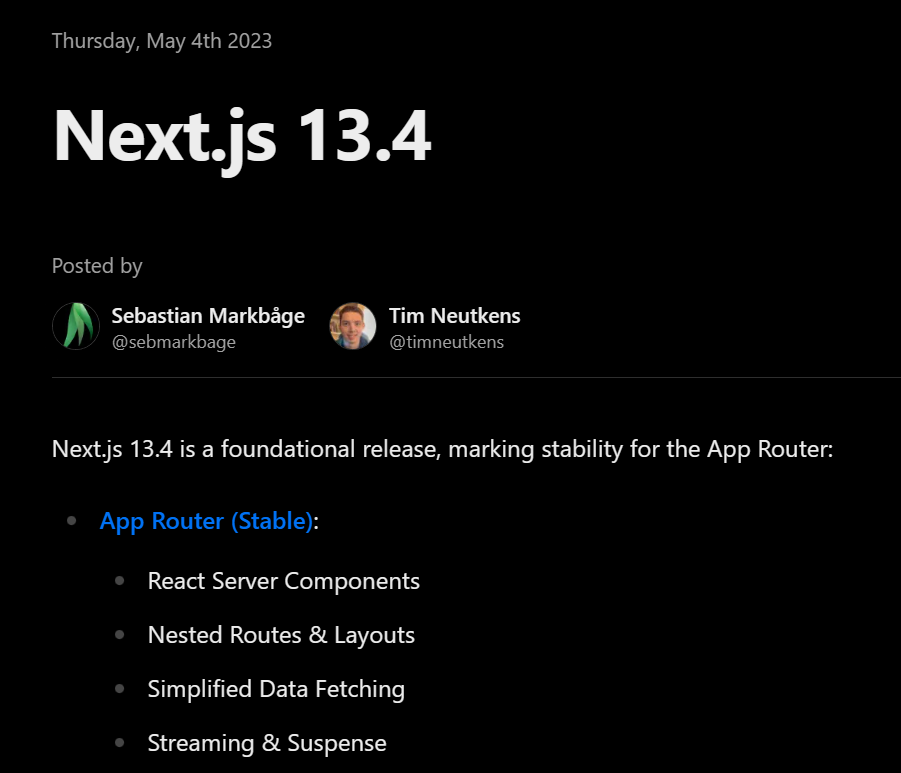Click Tim Neutkens' profile photo
Viewport: 901px width, 773px height.
[353, 326]
